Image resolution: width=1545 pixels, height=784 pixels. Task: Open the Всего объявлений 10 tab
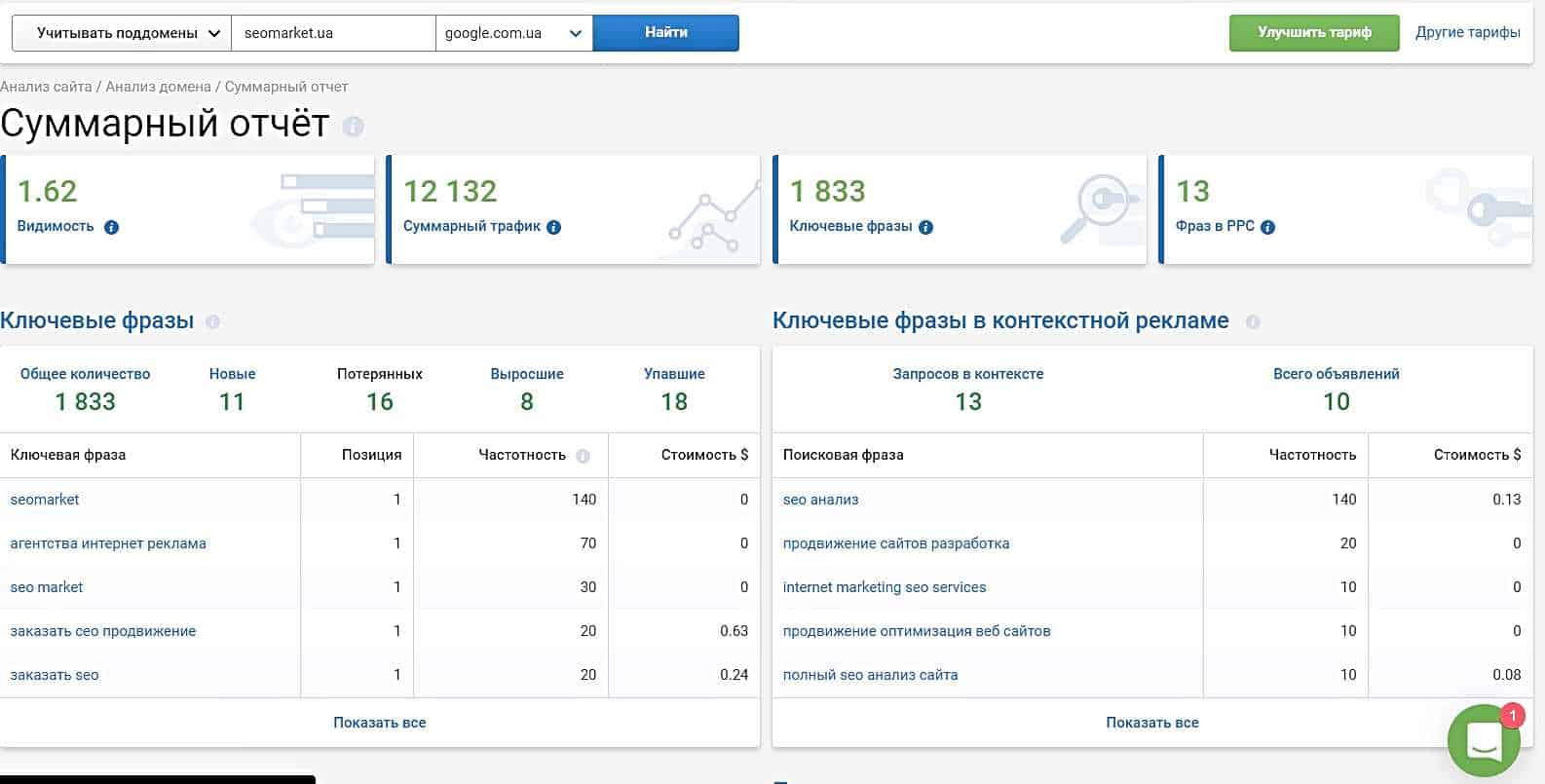pyautogui.click(x=1337, y=390)
